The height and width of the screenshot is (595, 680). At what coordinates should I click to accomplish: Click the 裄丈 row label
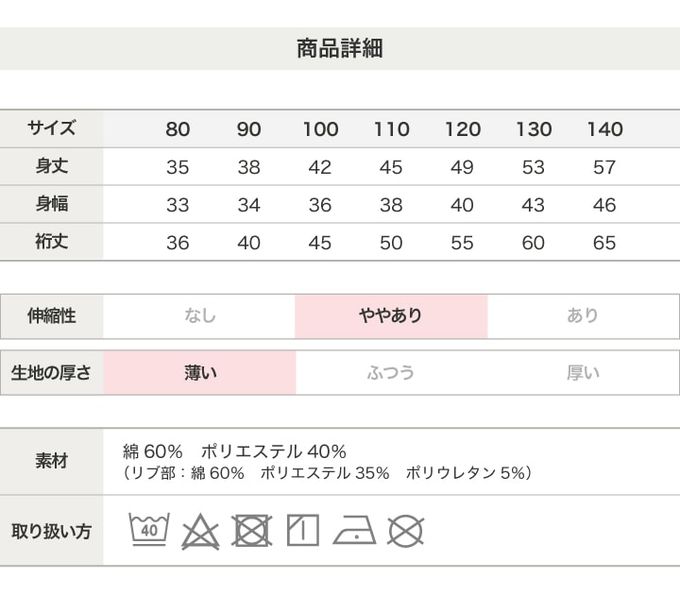pos(51,242)
